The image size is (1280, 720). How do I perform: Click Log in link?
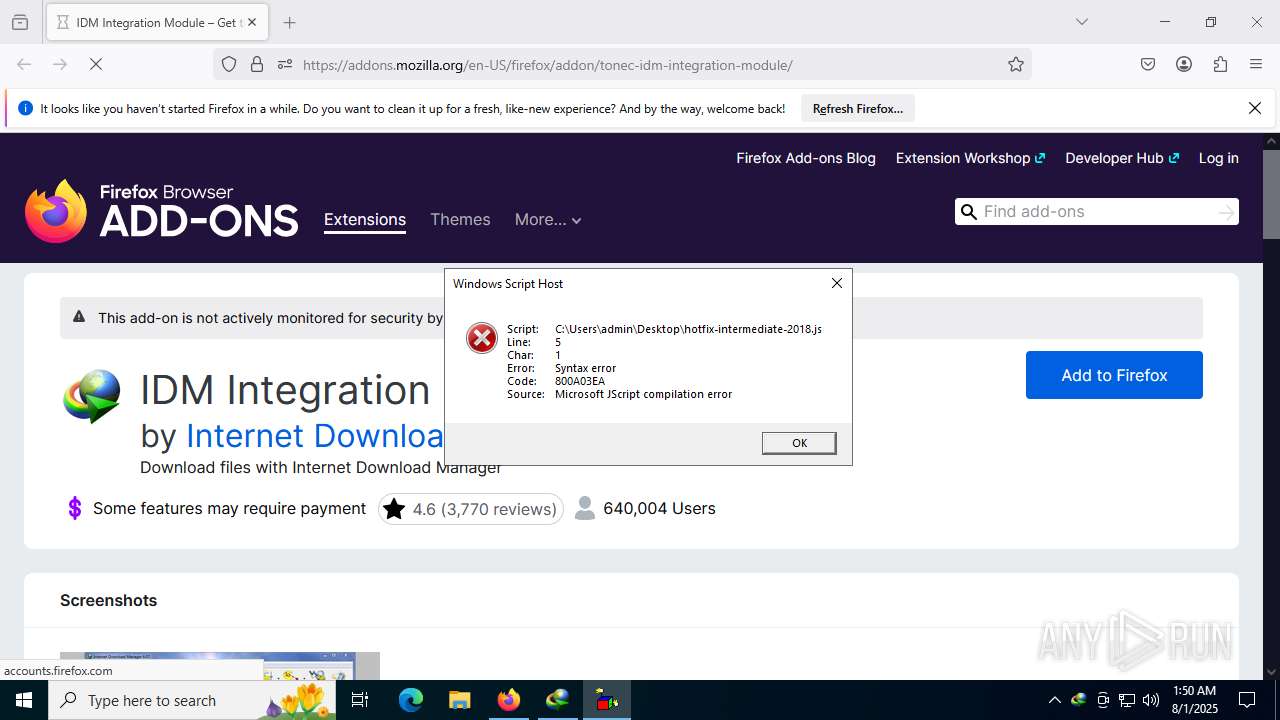1218,158
